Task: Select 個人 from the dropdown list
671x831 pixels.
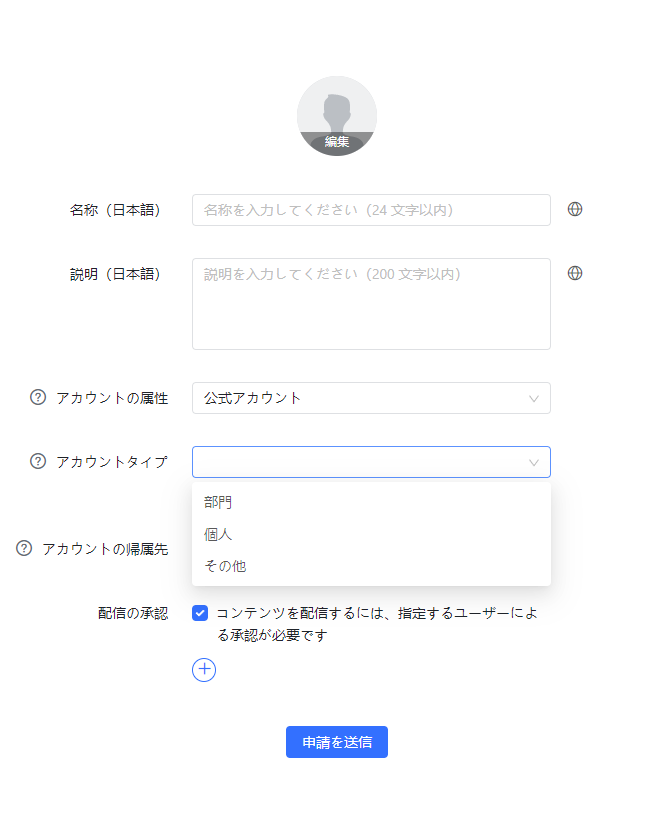Action: click(219, 534)
